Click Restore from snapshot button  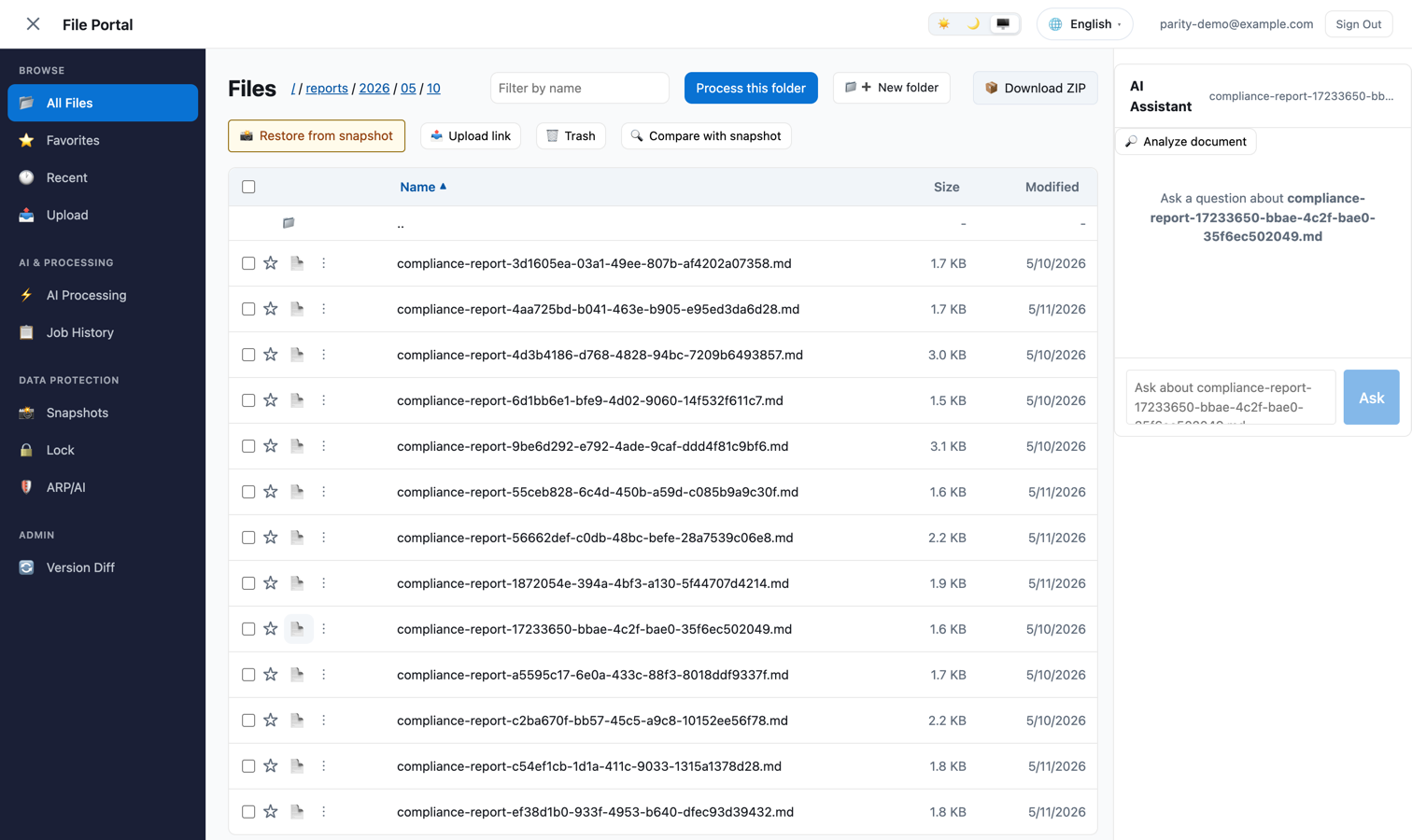click(317, 135)
